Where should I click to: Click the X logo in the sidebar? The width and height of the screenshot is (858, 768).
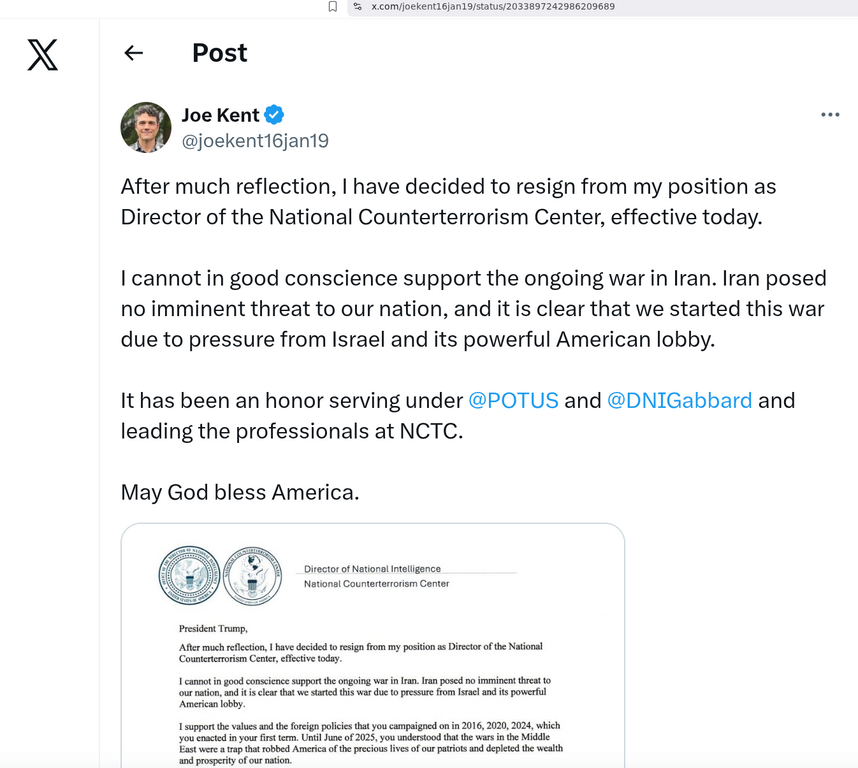click(x=42, y=55)
